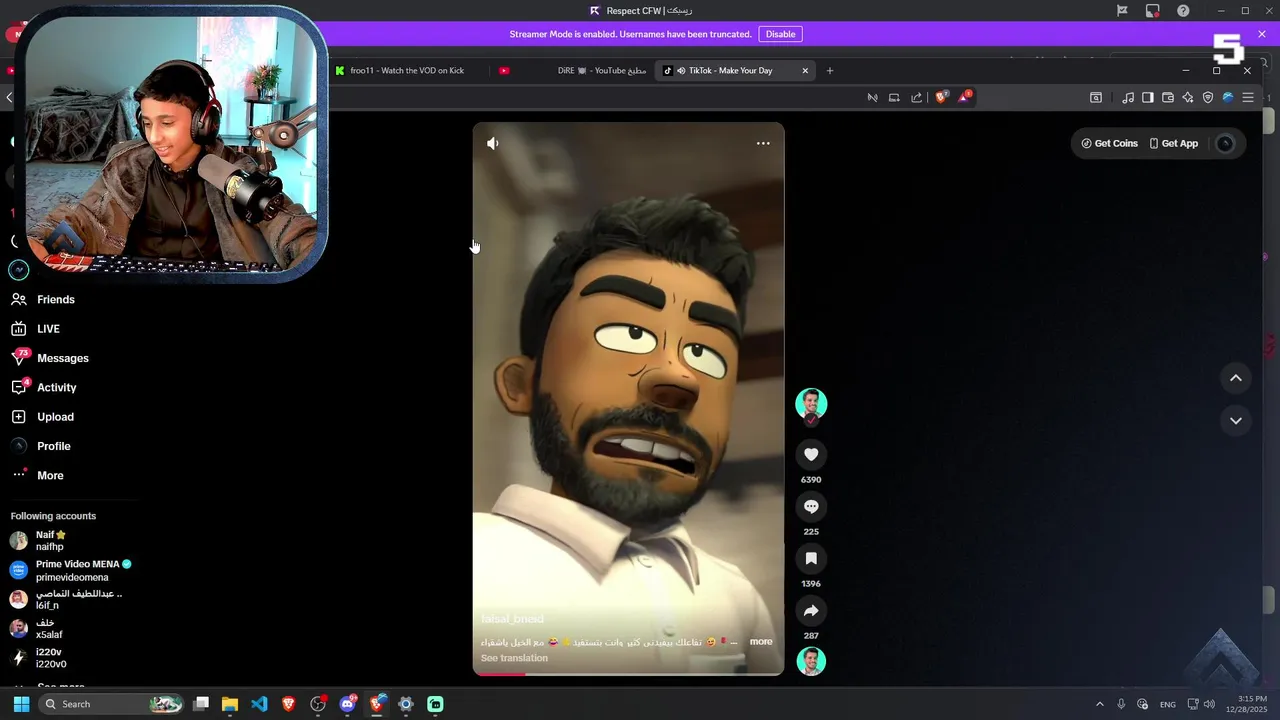Image resolution: width=1280 pixels, height=720 pixels.
Task: Open Leo AI sparkle icon
Action: 1188,97
